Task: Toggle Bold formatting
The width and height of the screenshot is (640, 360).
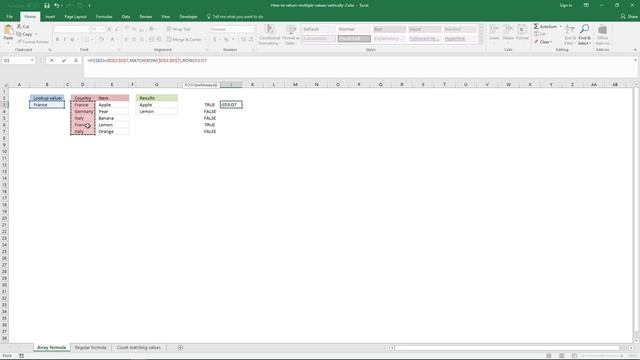Action: [x=57, y=40]
